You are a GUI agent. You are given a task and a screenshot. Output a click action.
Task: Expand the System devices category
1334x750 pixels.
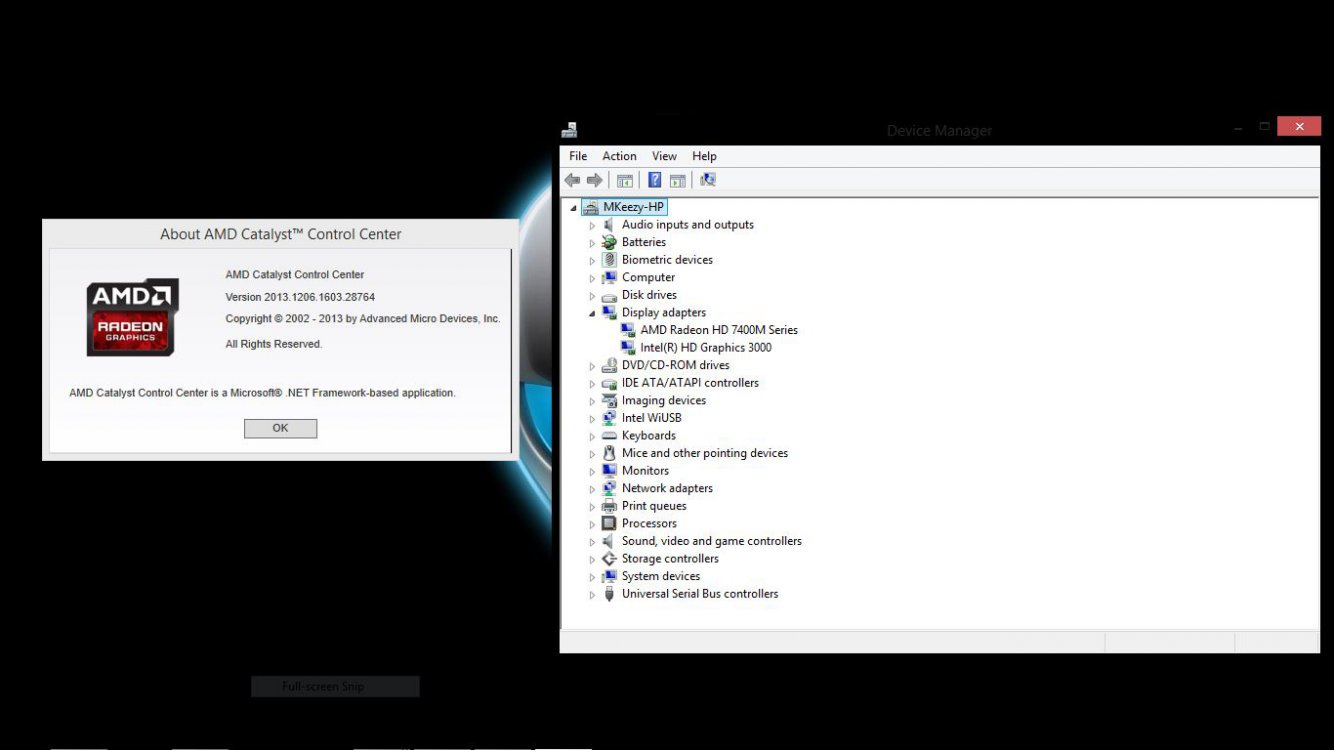[592, 577]
